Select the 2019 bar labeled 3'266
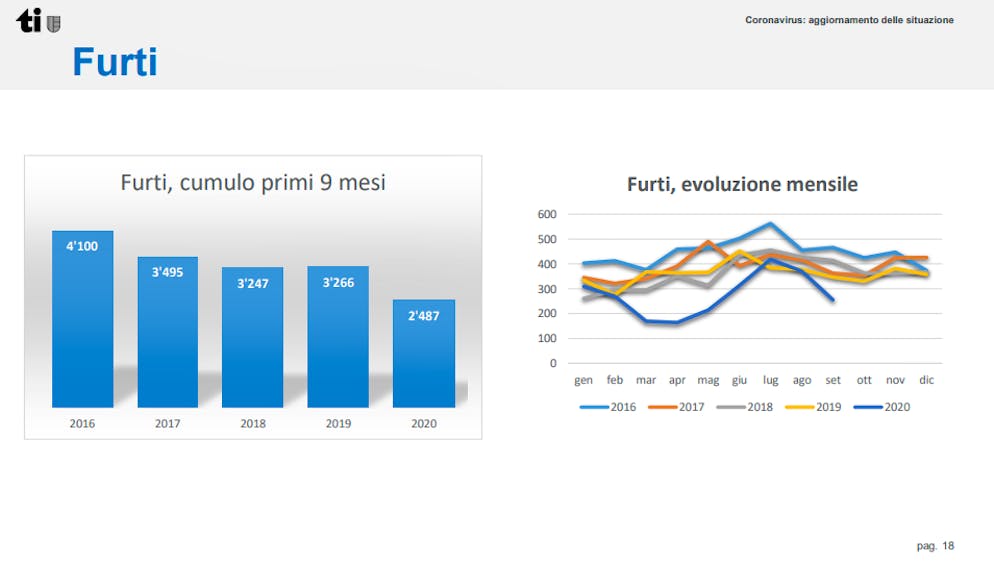The width and height of the screenshot is (994, 563). click(x=338, y=336)
